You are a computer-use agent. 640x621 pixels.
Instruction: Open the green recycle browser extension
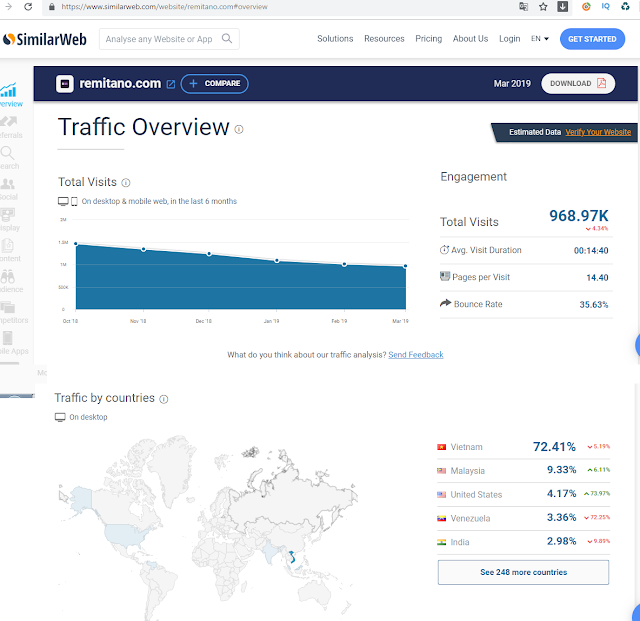click(625, 7)
